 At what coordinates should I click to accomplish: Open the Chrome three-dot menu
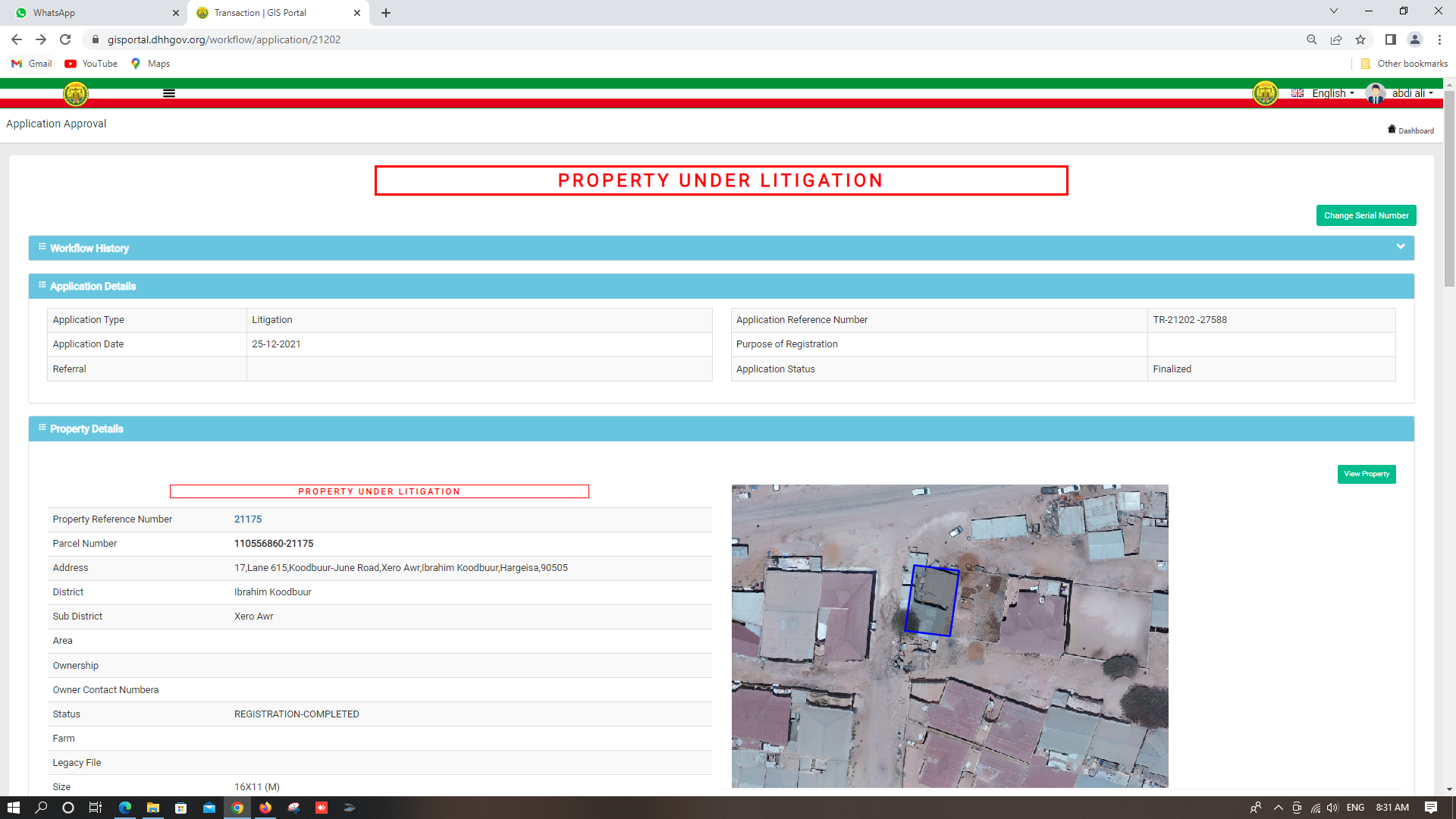click(x=1439, y=39)
